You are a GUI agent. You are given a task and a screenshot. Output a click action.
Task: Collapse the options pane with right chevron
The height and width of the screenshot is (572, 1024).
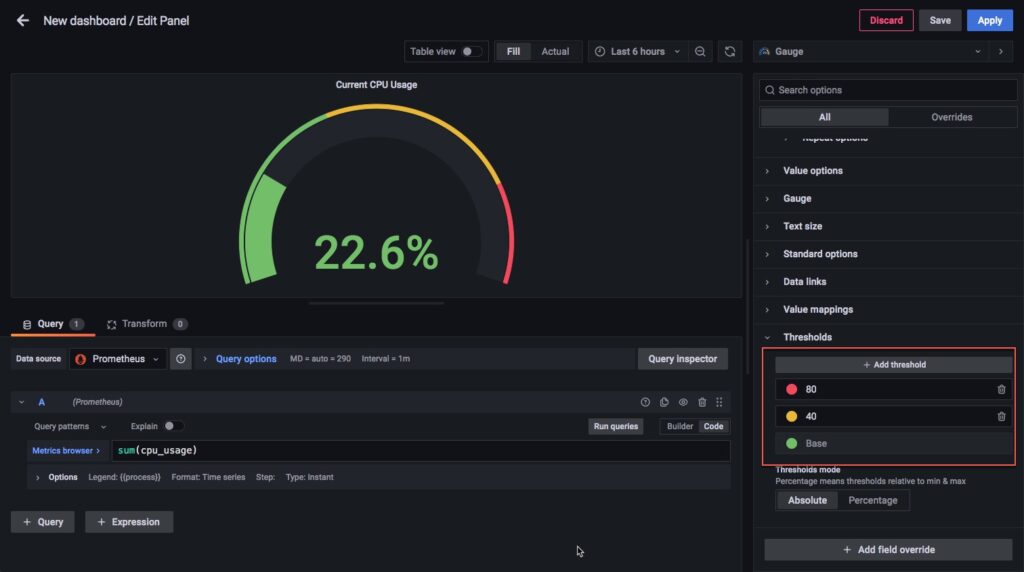[x=1000, y=52]
